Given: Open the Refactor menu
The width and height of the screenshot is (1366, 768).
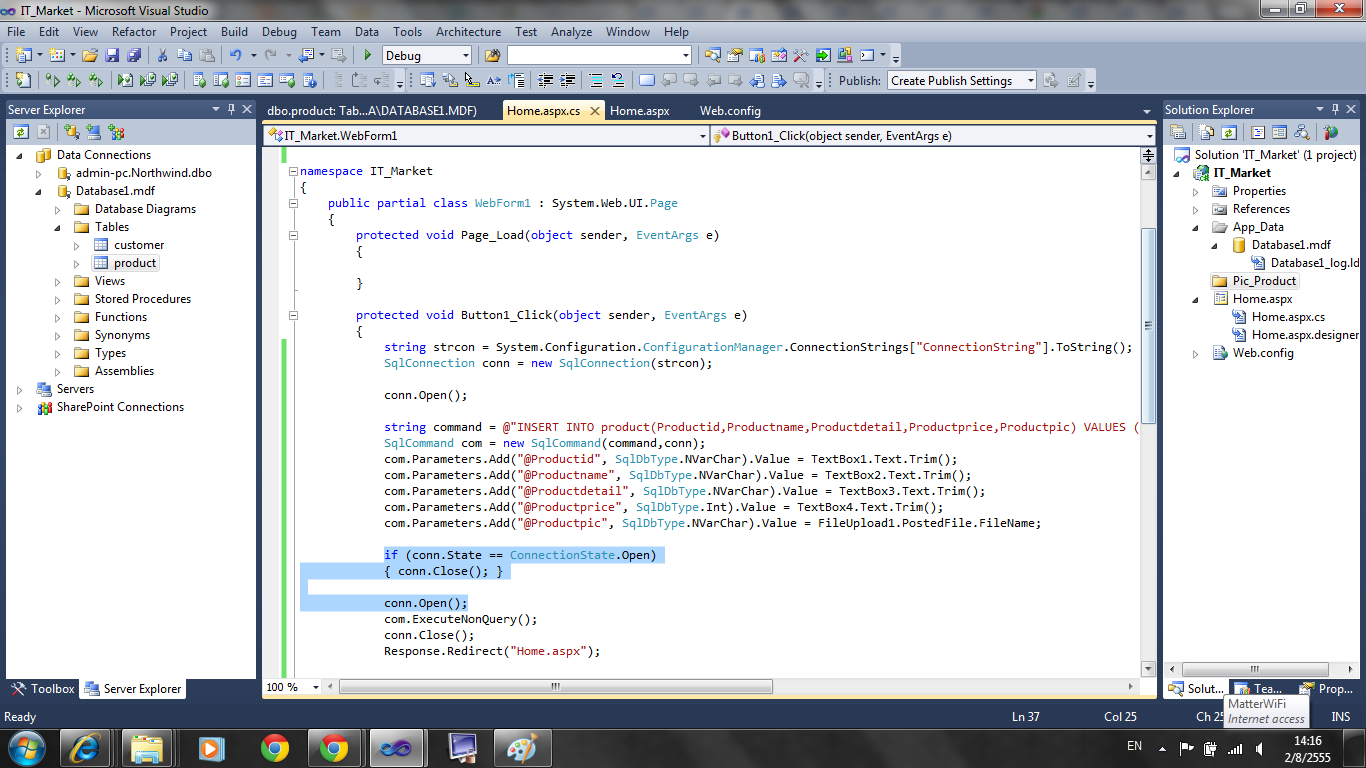Looking at the screenshot, I should tap(134, 32).
